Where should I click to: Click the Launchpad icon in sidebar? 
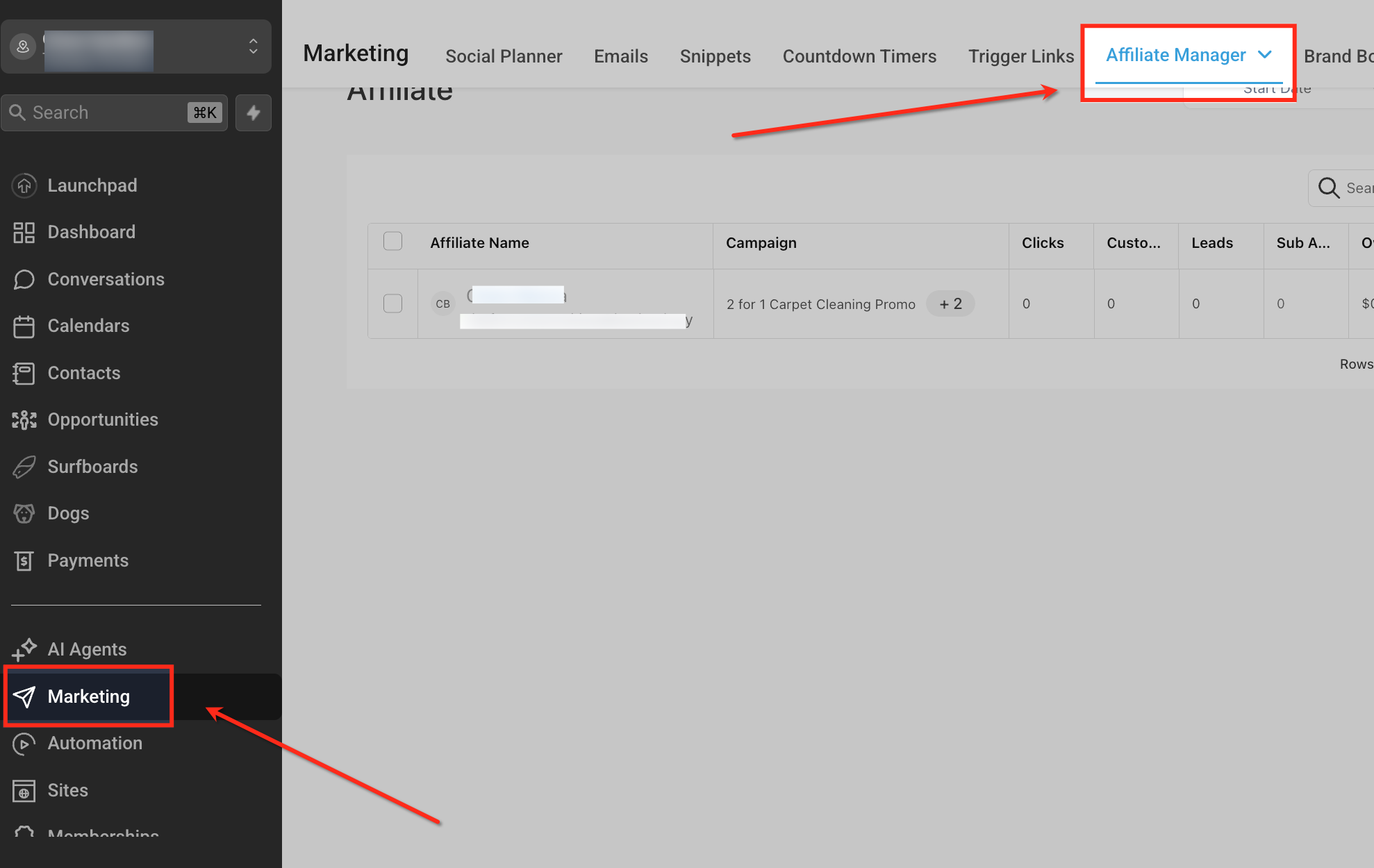[x=24, y=185]
